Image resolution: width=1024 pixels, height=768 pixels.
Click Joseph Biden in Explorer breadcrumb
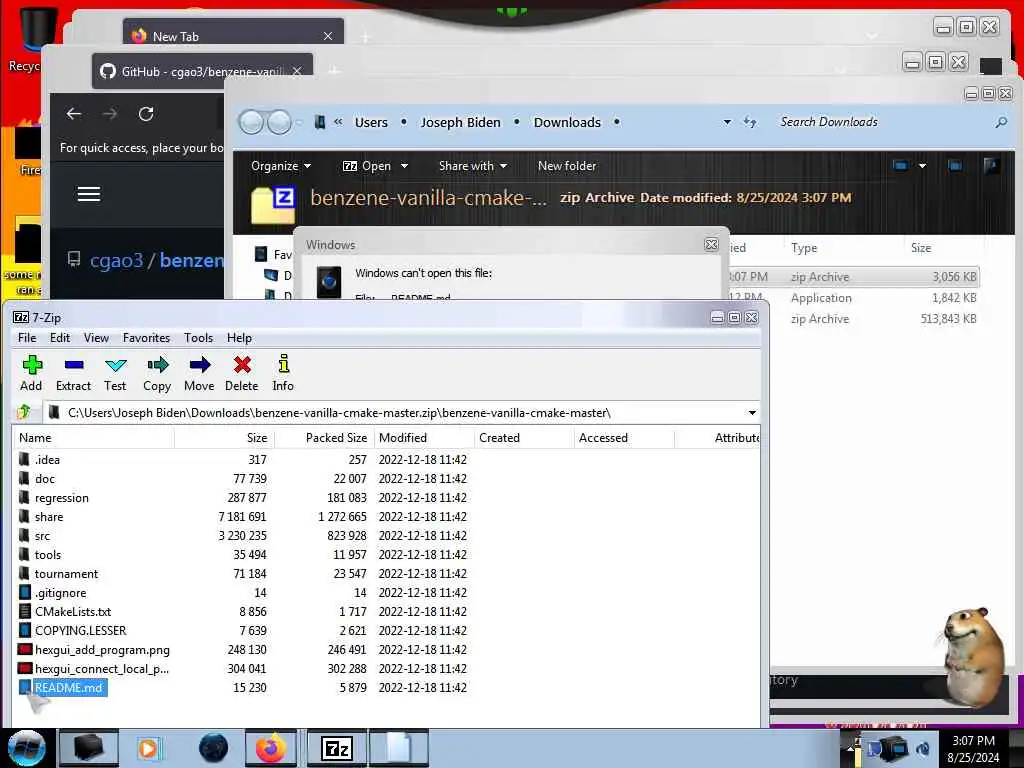point(460,122)
